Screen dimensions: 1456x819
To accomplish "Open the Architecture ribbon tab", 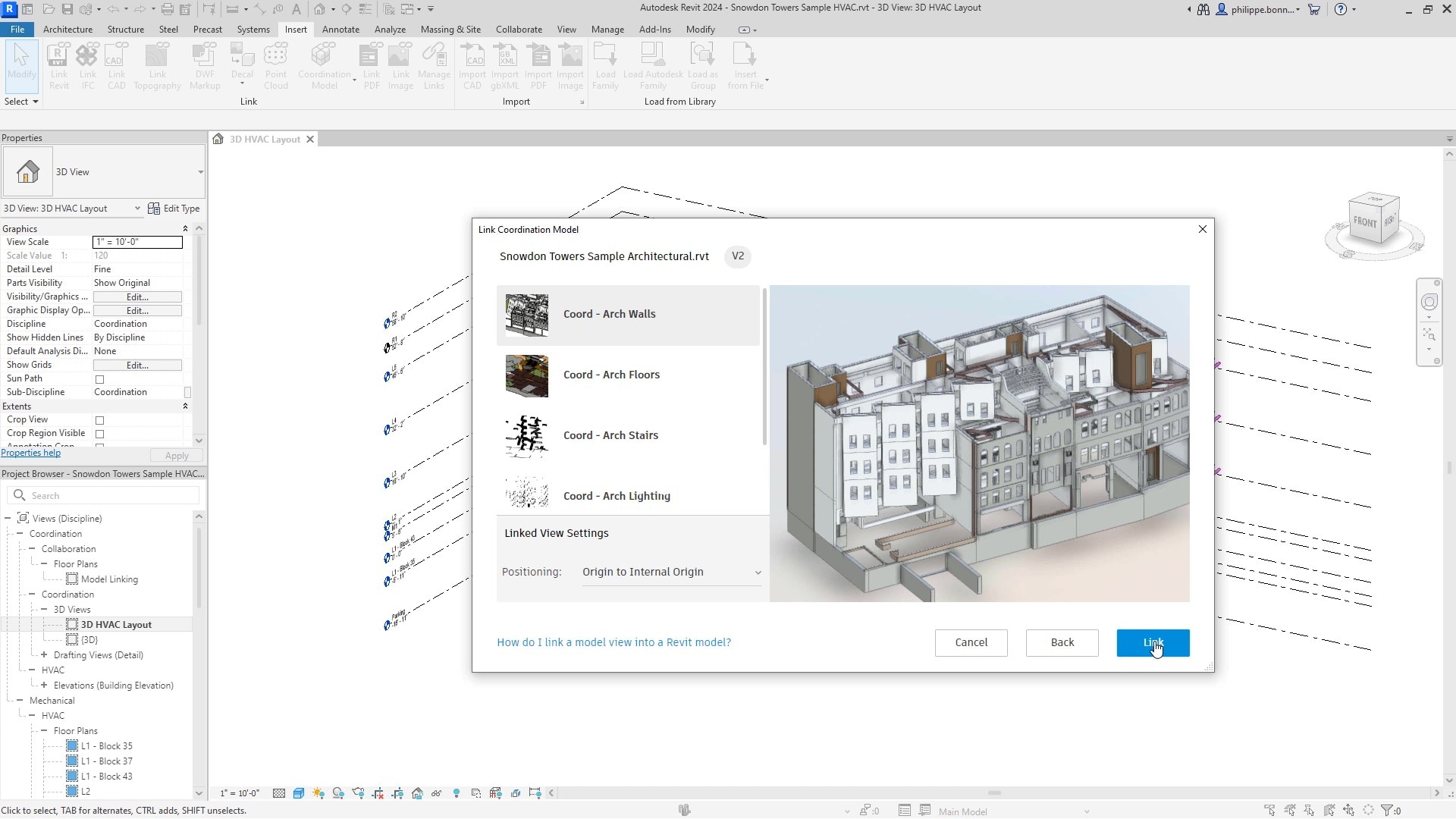I will coord(67,30).
